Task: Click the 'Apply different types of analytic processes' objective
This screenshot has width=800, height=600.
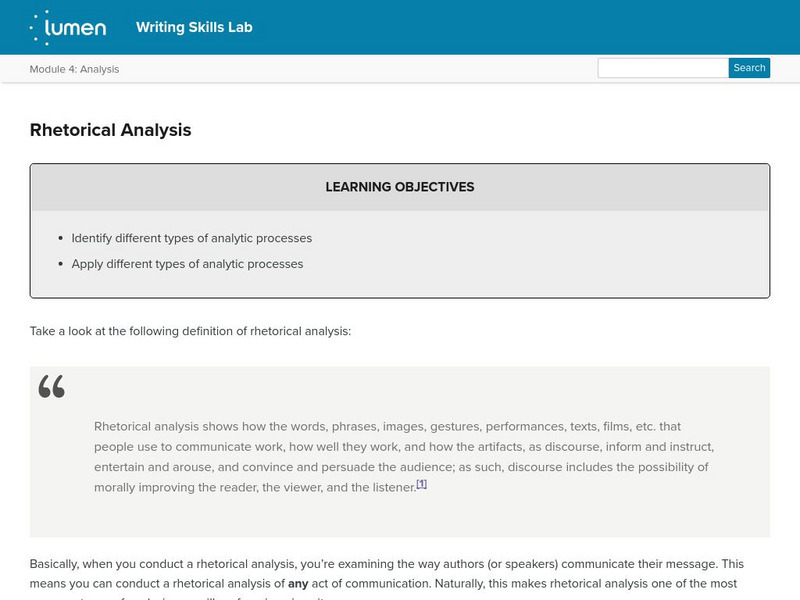Action: (187, 264)
